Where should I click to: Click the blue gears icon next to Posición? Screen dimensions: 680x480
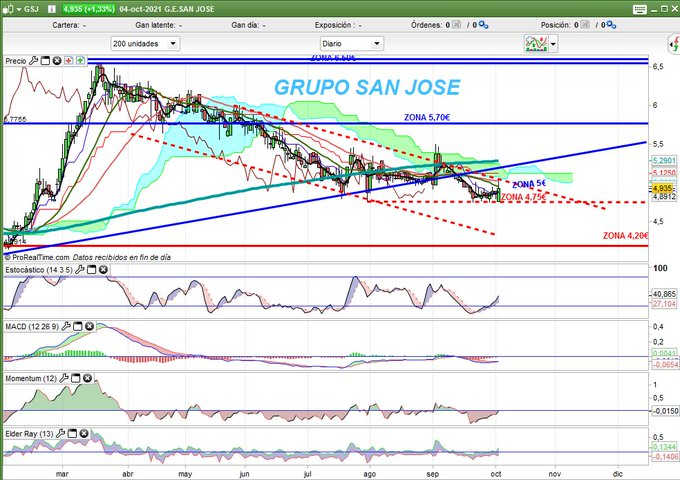[611, 25]
